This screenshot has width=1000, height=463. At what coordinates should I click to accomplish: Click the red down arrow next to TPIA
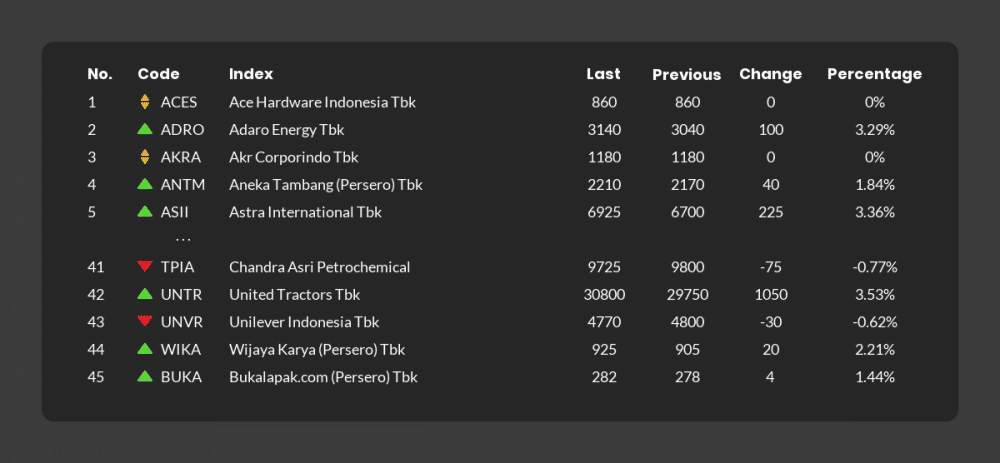tap(145, 267)
